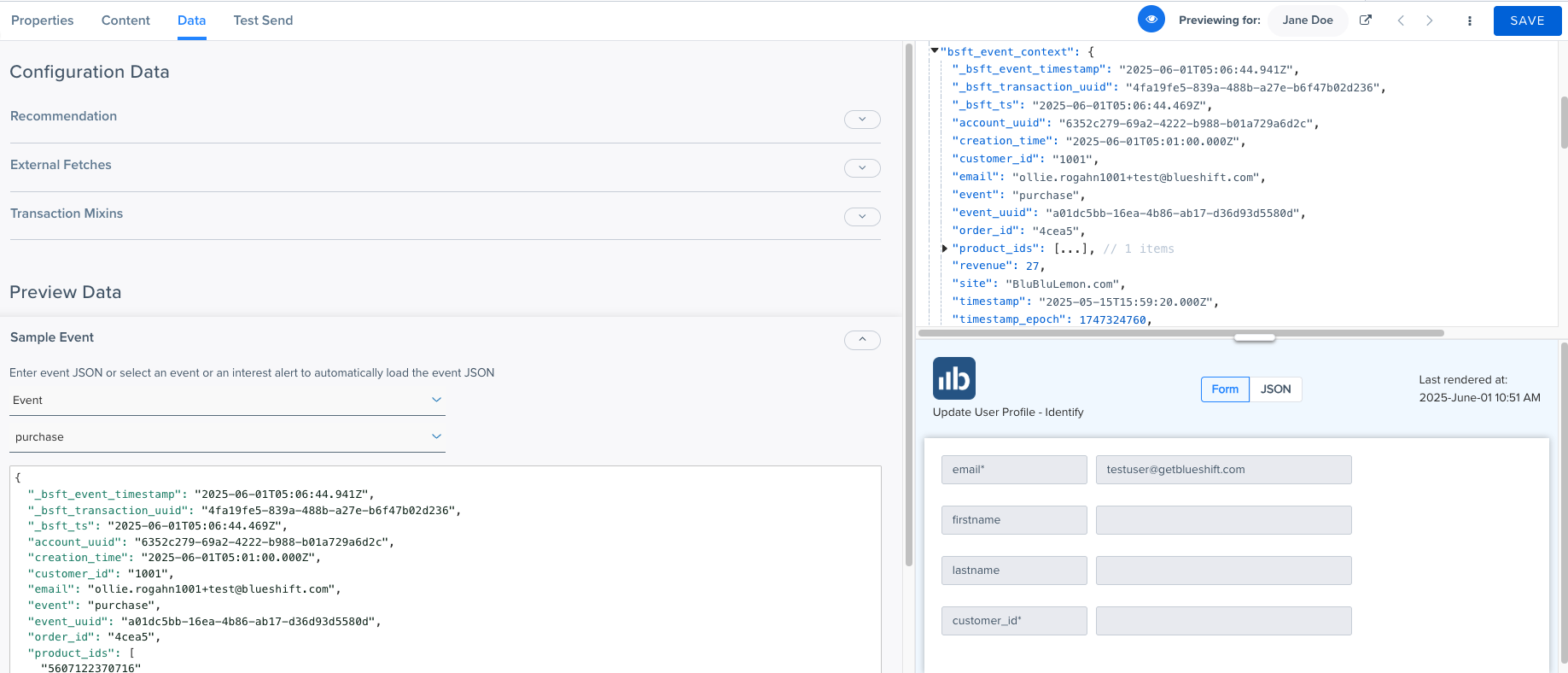Go to next preview user arrow

coord(1430,20)
